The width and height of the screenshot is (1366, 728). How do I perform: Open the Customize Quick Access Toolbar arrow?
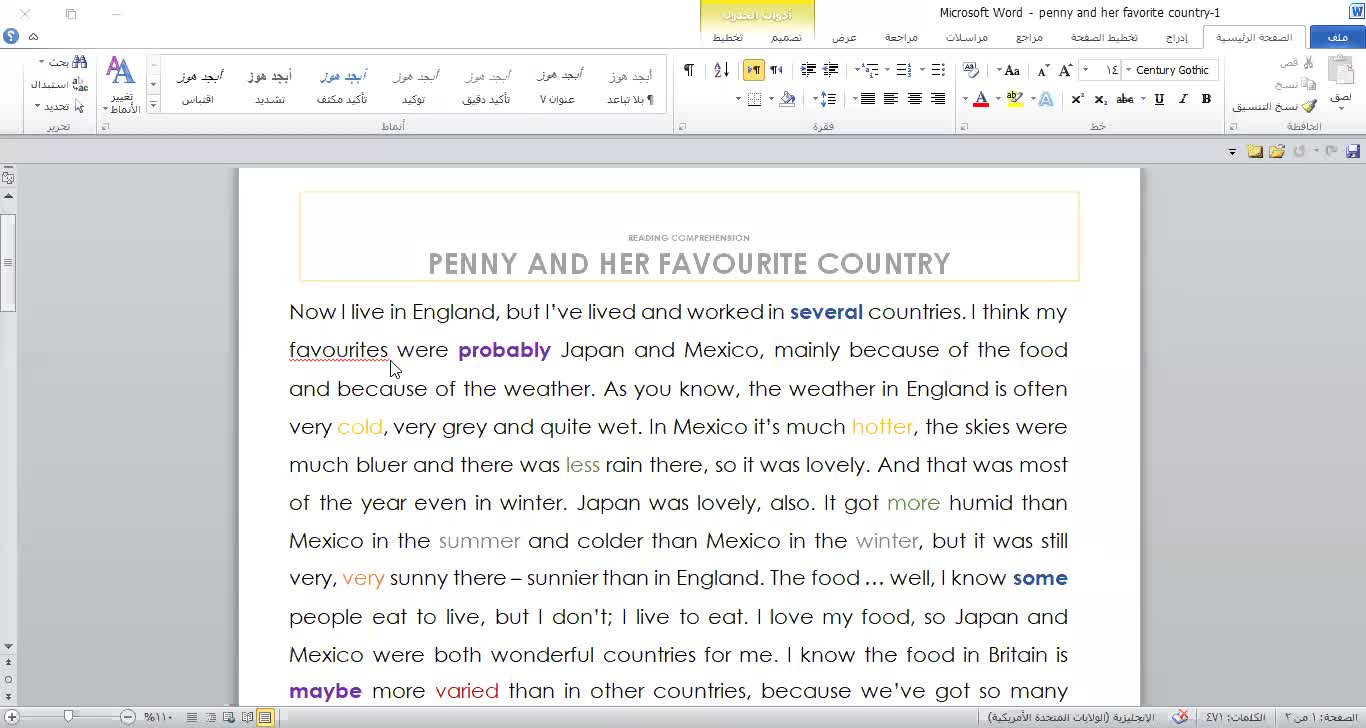pyautogui.click(x=1232, y=152)
